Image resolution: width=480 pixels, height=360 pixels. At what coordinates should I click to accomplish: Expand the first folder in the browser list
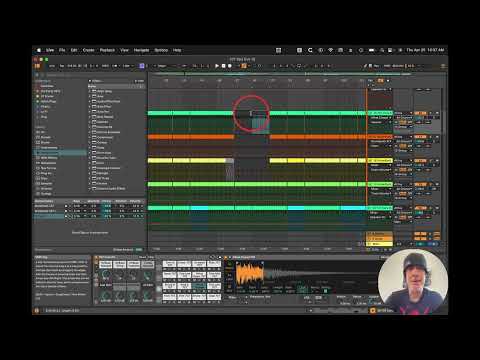click(x=90, y=91)
